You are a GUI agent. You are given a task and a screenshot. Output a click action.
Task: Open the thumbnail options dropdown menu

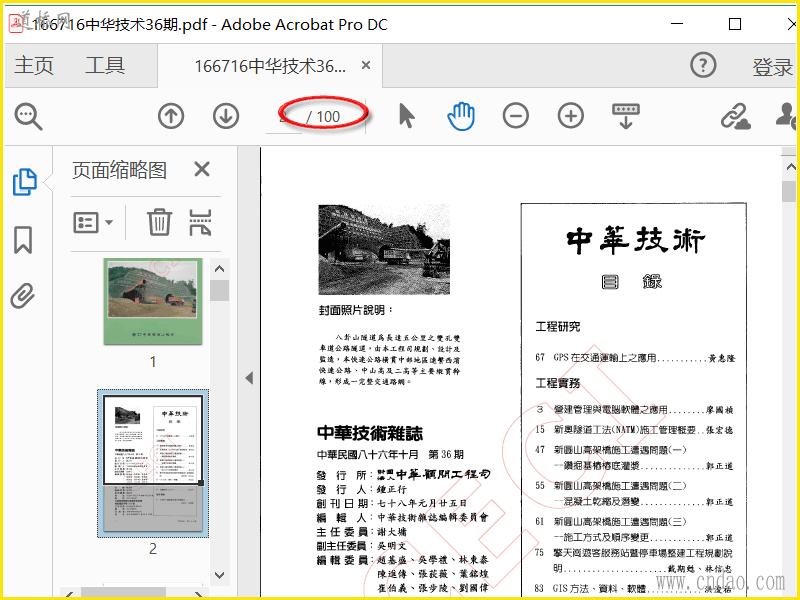93,222
